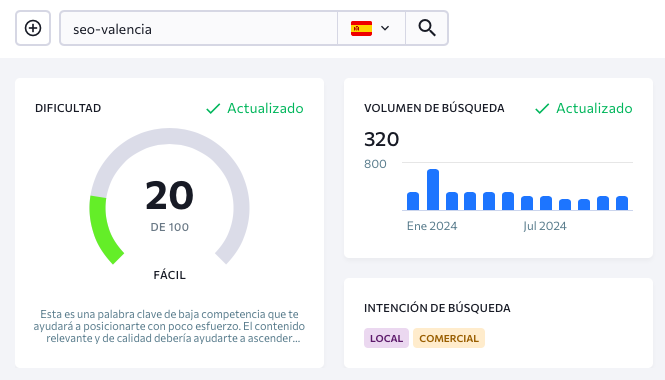665x380 pixels.
Task: Click the VOLUMEN DE BÚSQUEDA heading
Action: 434,108
